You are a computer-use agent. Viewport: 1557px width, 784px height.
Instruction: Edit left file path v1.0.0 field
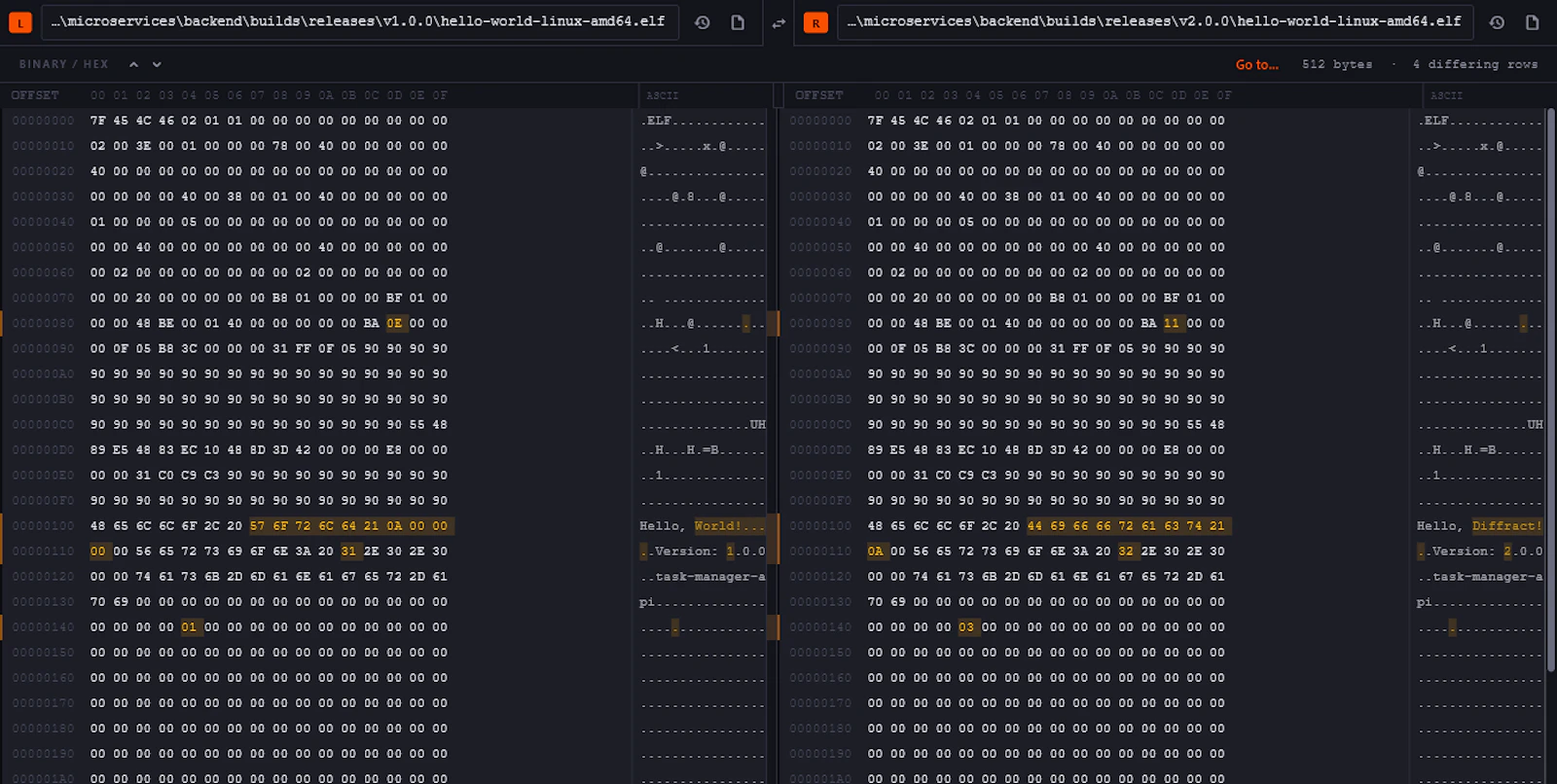click(361, 21)
